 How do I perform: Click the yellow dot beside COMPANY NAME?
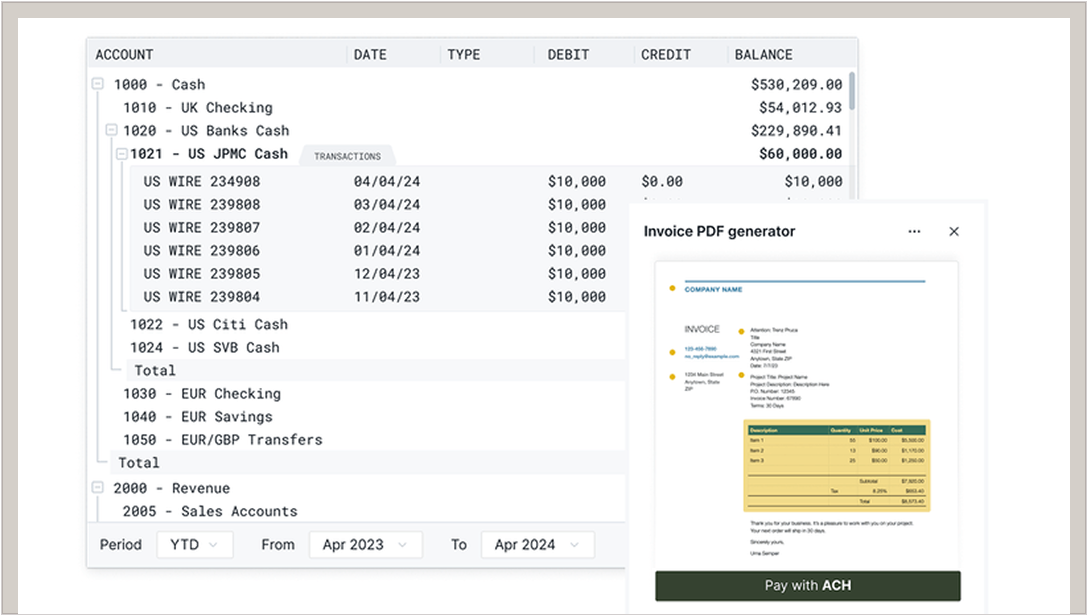[672, 289]
